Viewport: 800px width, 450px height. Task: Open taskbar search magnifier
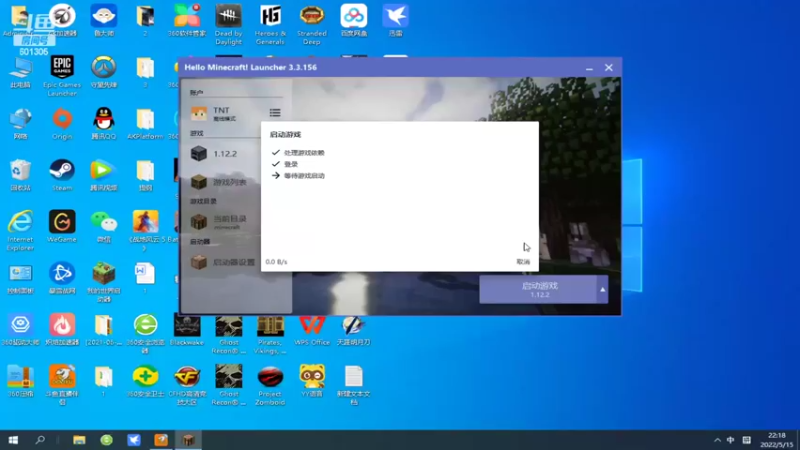(40, 440)
